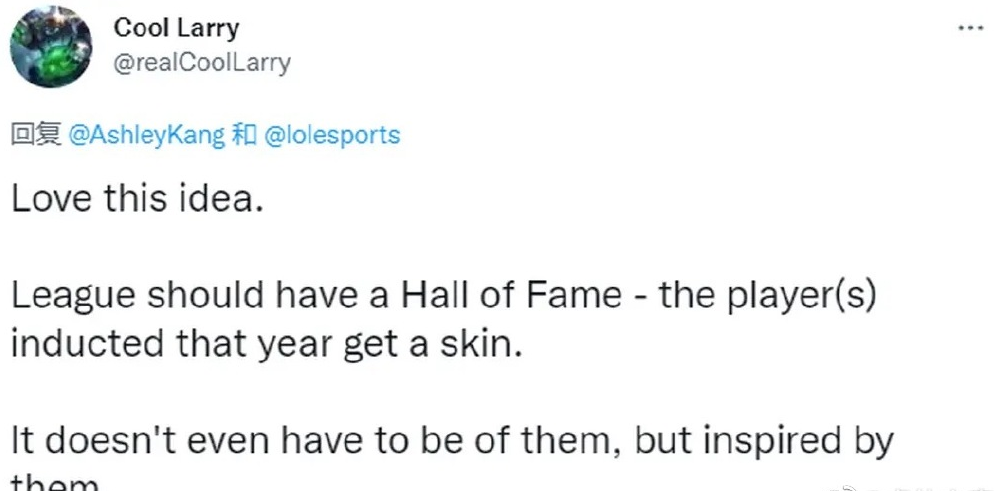Image resolution: width=994 pixels, height=491 pixels.
Task: Open the Cool Larry display name
Action: point(177,28)
